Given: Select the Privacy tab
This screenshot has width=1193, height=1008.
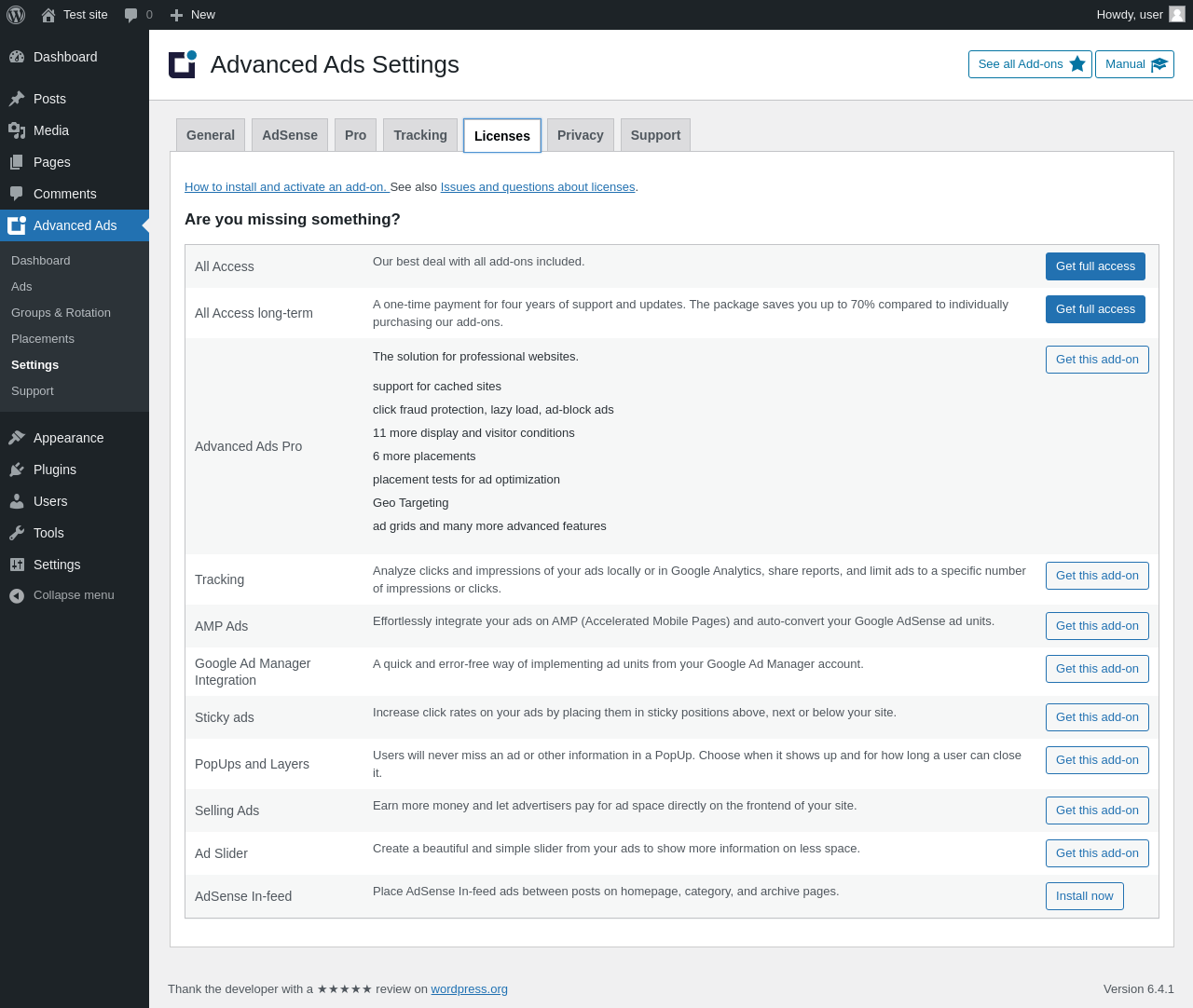Looking at the screenshot, I should tap(581, 135).
